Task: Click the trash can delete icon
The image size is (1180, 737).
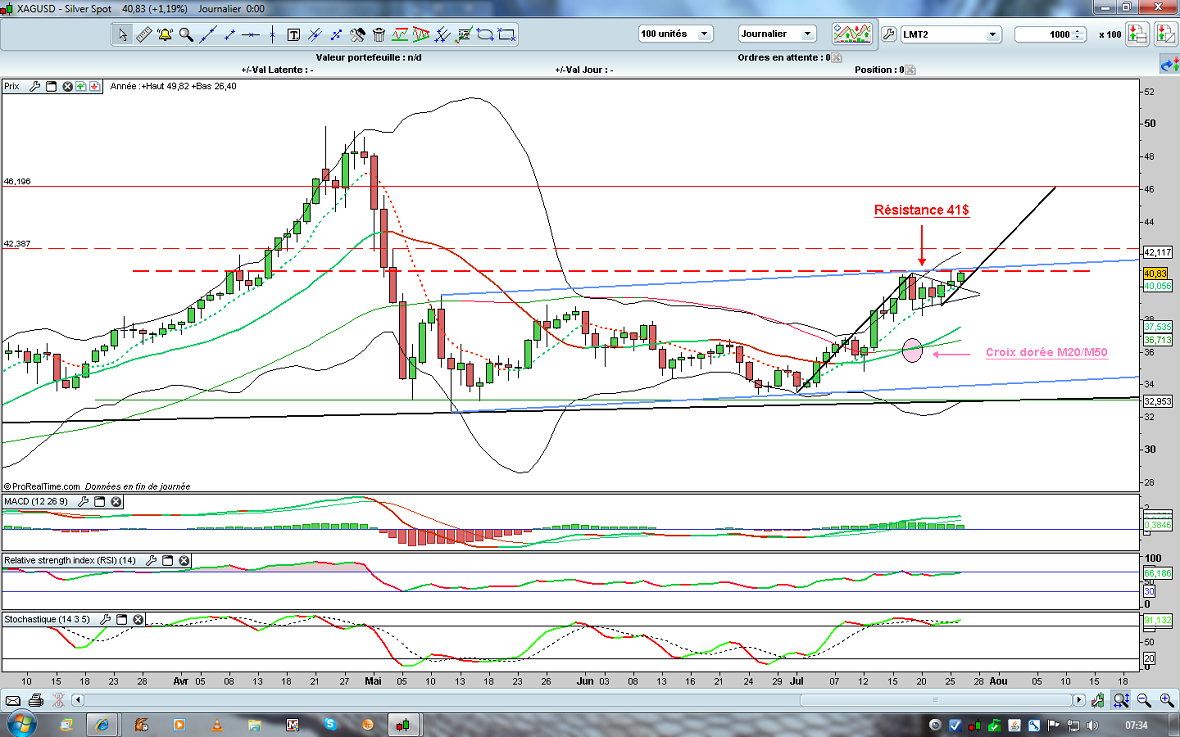Action: 379,34
